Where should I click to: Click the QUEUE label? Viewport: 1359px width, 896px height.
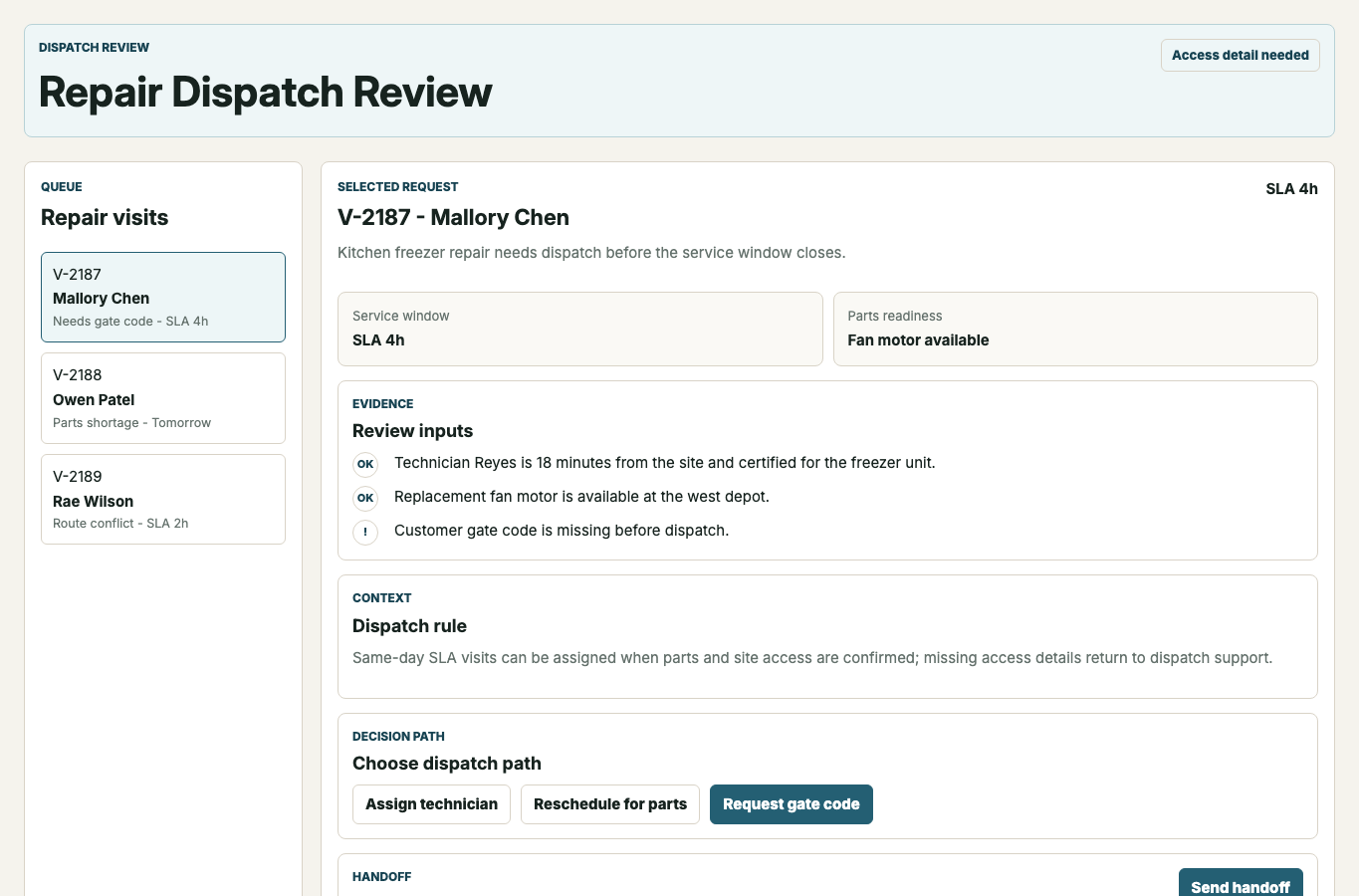(x=62, y=187)
